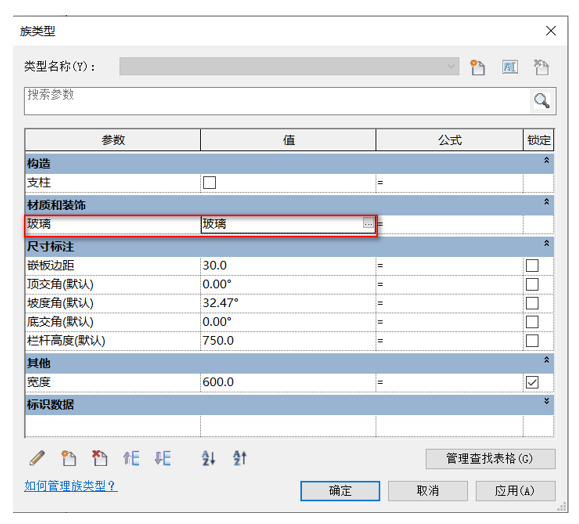Click the 搜索参数 search field
The width and height of the screenshot is (579, 524).
(277, 101)
